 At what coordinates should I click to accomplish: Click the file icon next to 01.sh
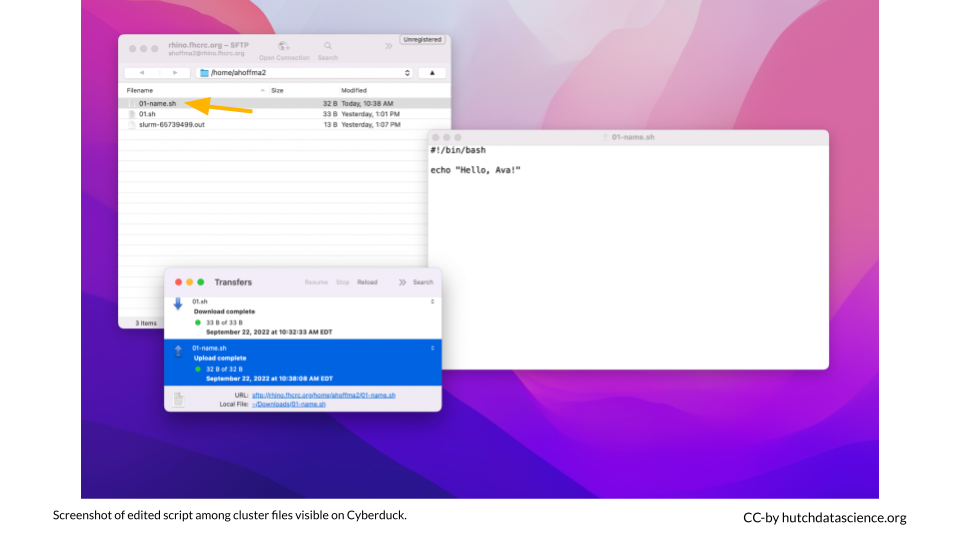click(132, 114)
